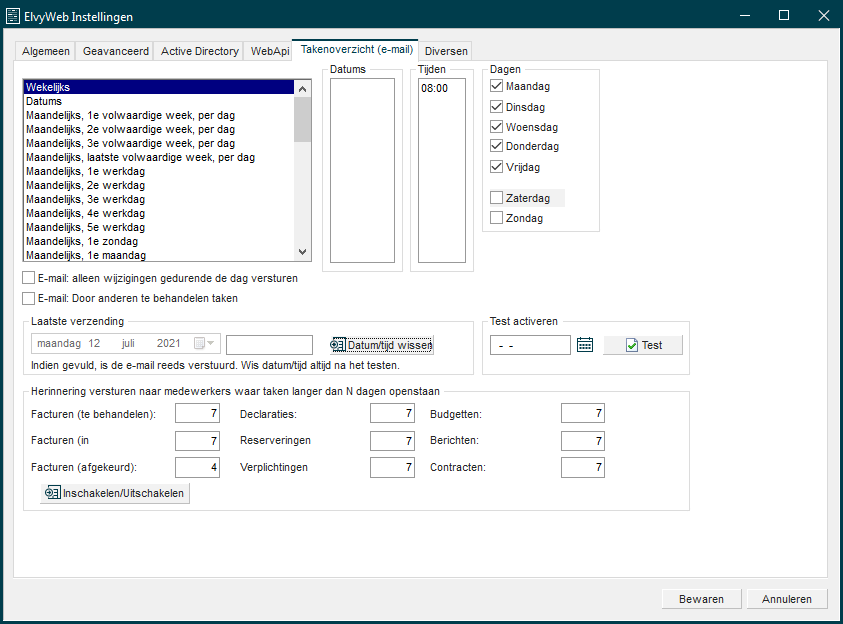Click the Contracten days field
The image size is (843, 624).
click(583, 467)
